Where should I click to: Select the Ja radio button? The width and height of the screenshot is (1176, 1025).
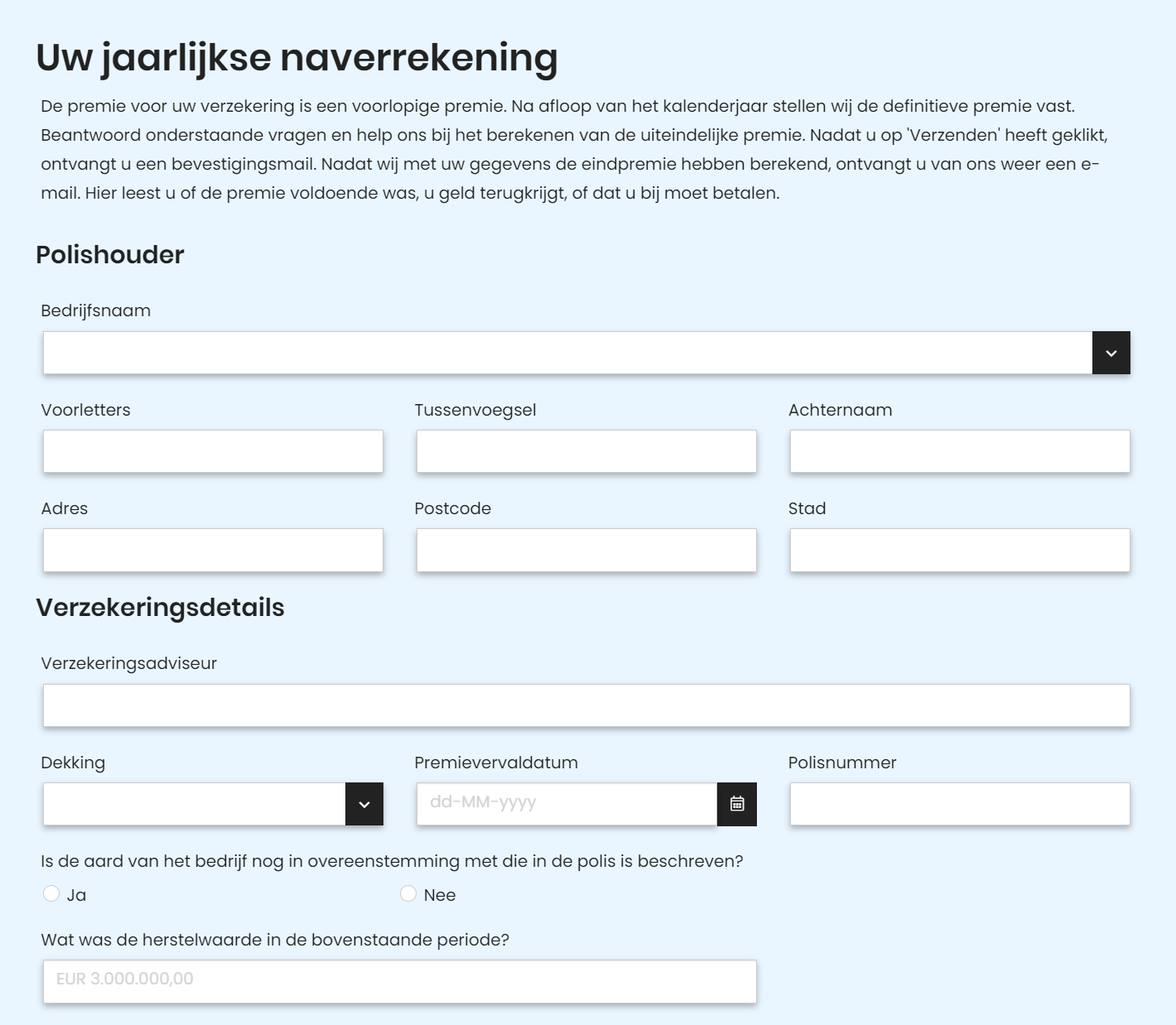pos(51,893)
